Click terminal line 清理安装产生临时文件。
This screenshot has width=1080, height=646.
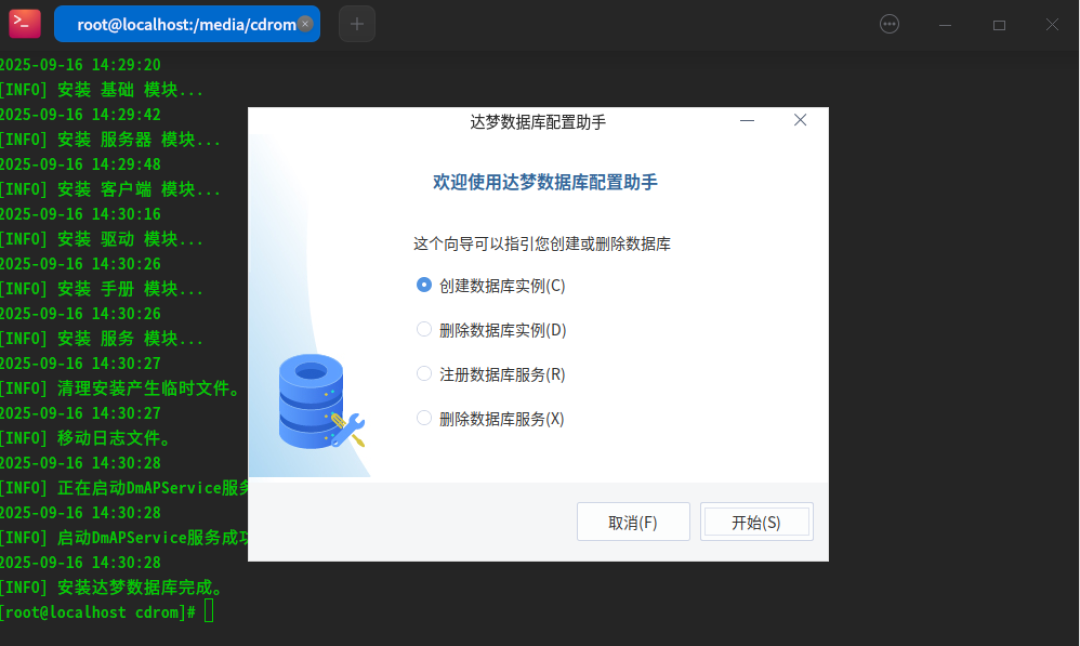point(121,388)
